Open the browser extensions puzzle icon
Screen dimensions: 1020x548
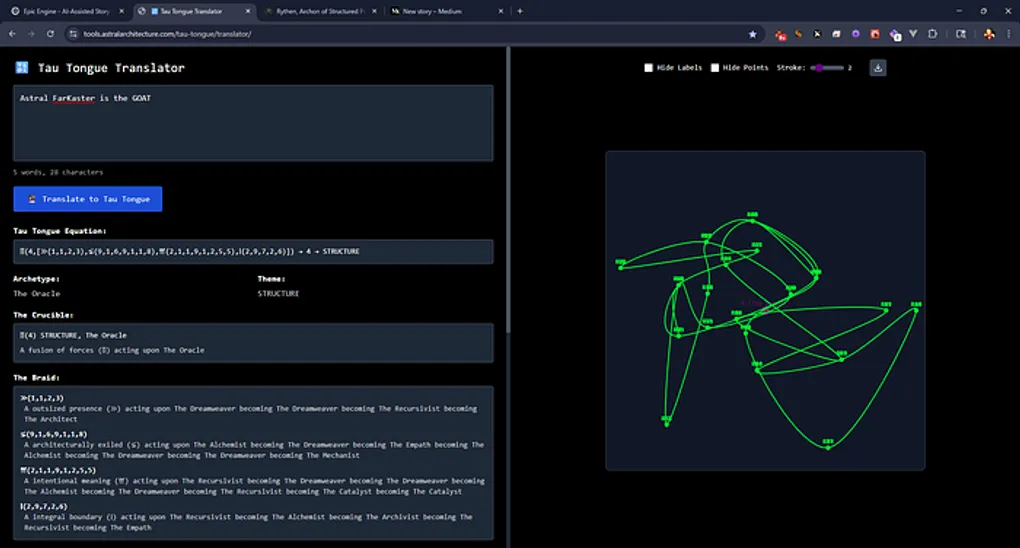(x=933, y=34)
